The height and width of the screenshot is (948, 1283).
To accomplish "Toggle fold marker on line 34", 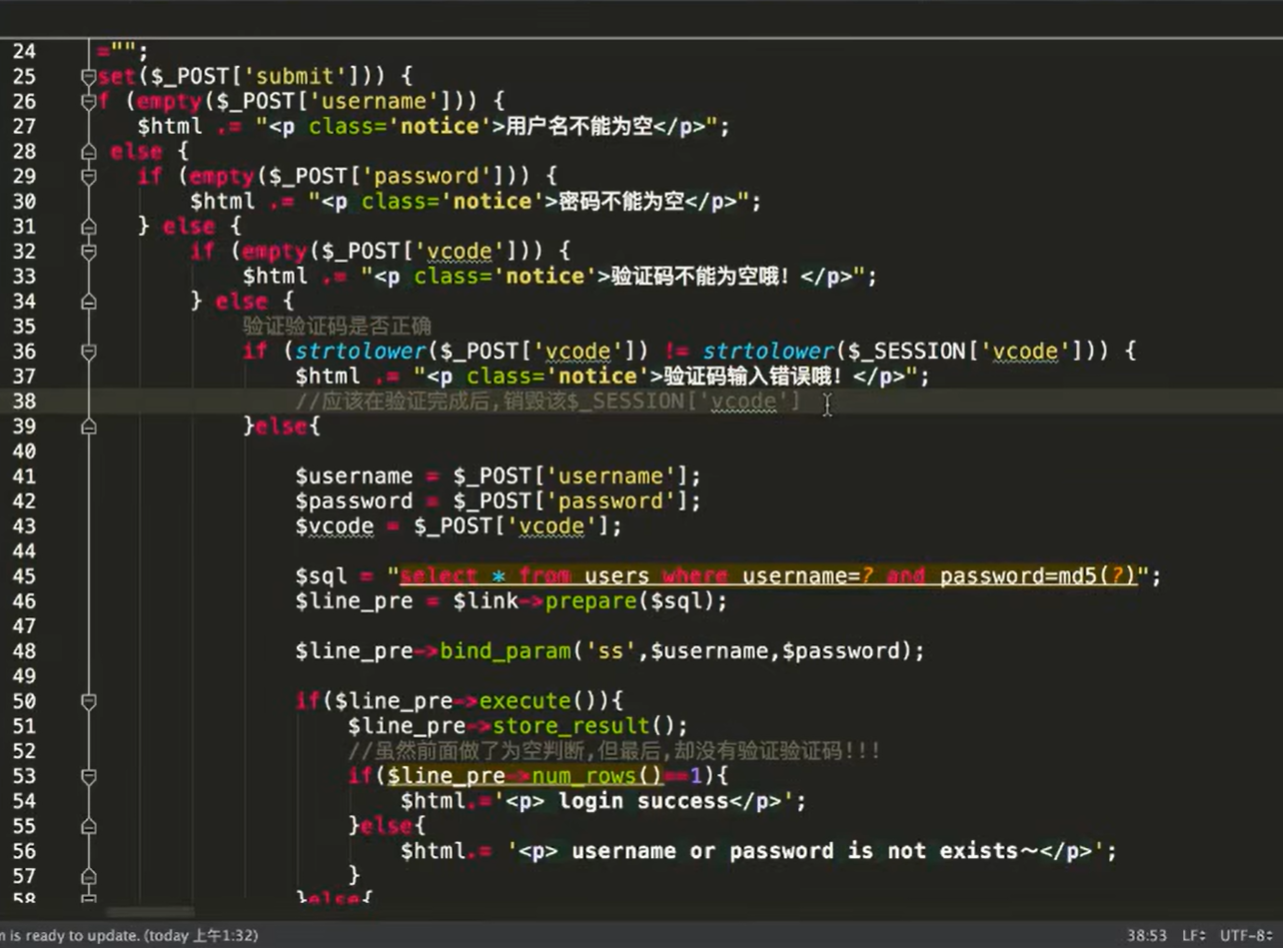I will pyautogui.click(x=89, y=302).
